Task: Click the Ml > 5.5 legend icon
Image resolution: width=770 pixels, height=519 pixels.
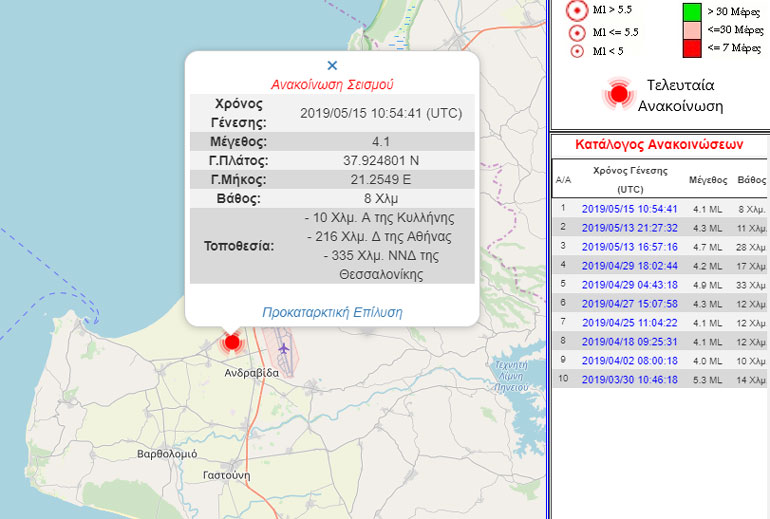Action: coord(576,11)
